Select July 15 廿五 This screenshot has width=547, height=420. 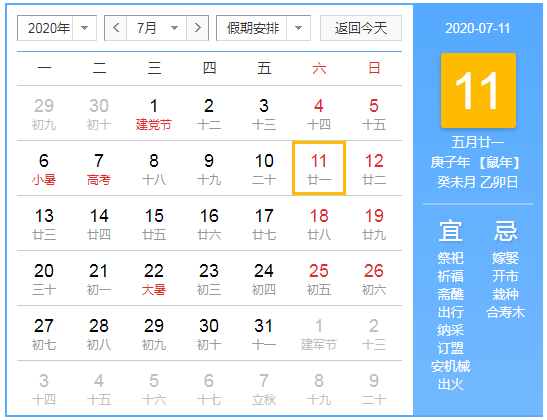154,224
